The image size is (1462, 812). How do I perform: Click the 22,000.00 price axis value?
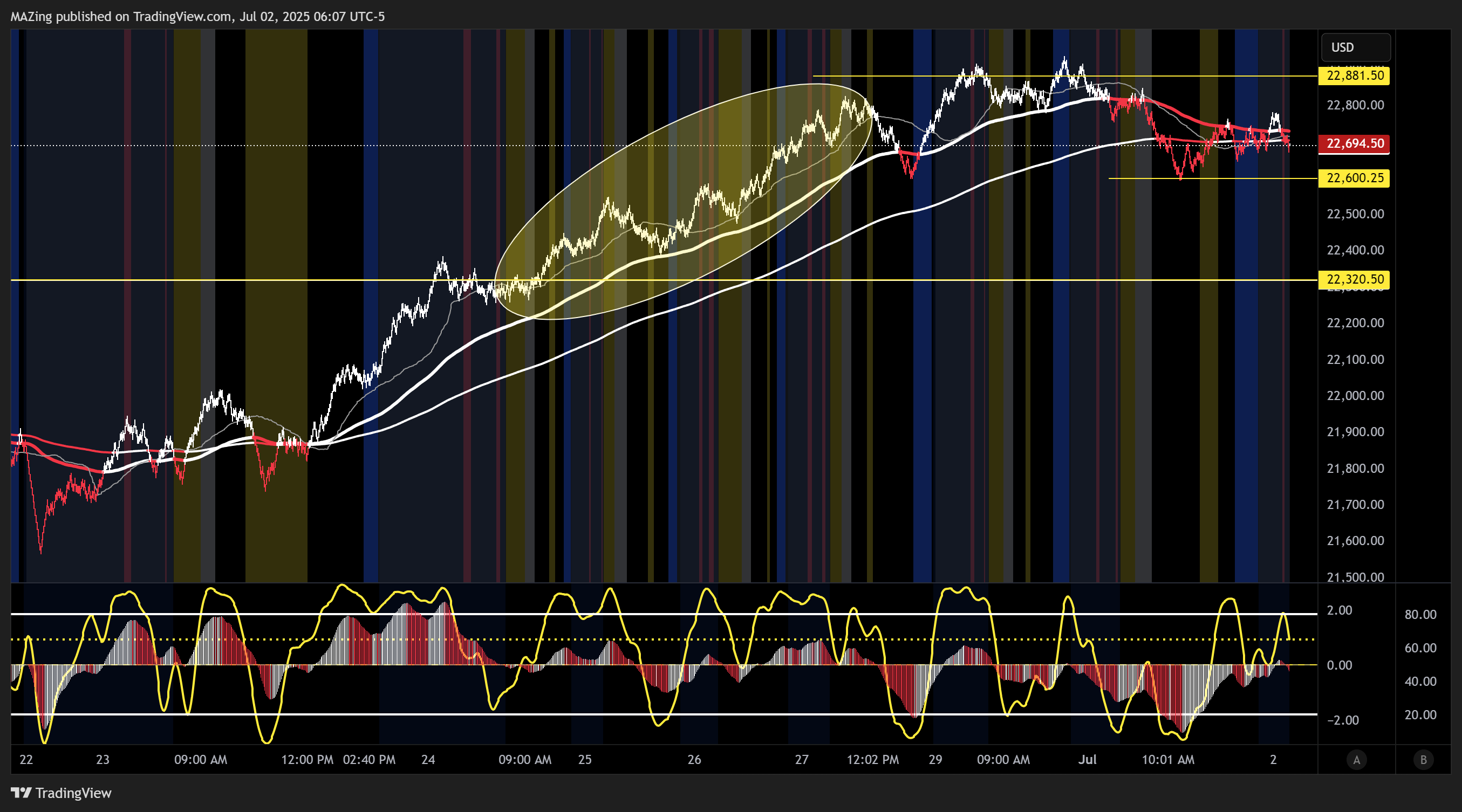click(1355, 396)
